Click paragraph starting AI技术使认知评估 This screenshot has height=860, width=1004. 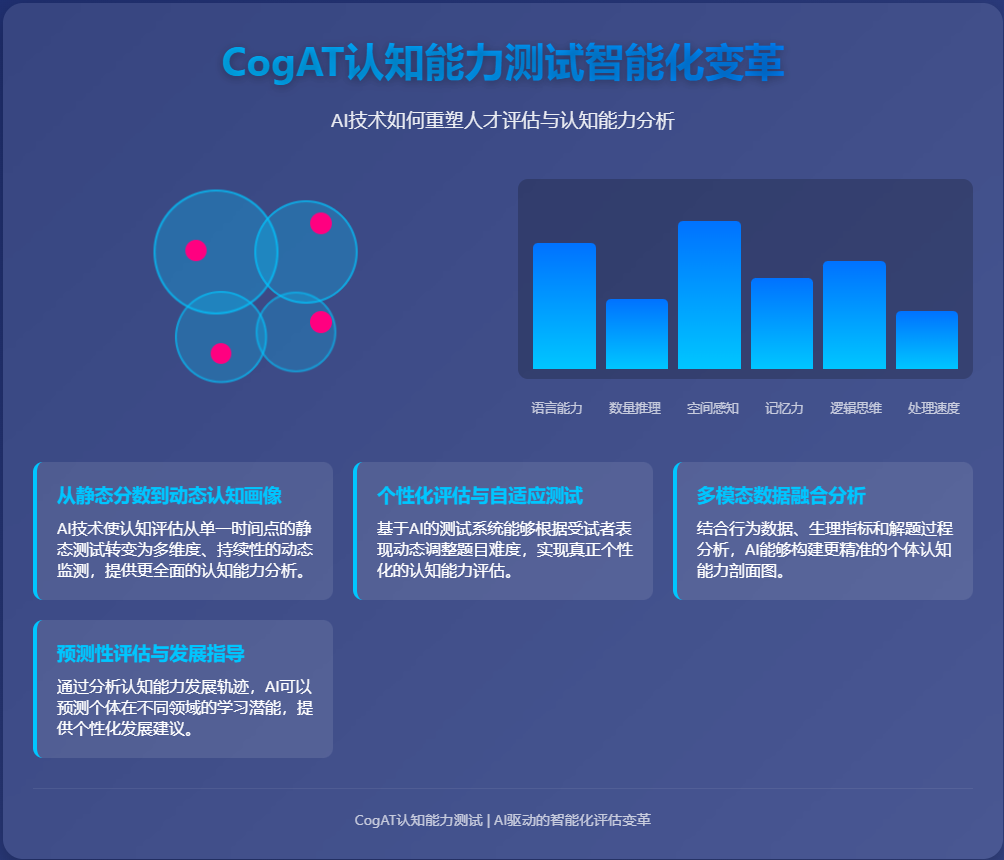185,549
